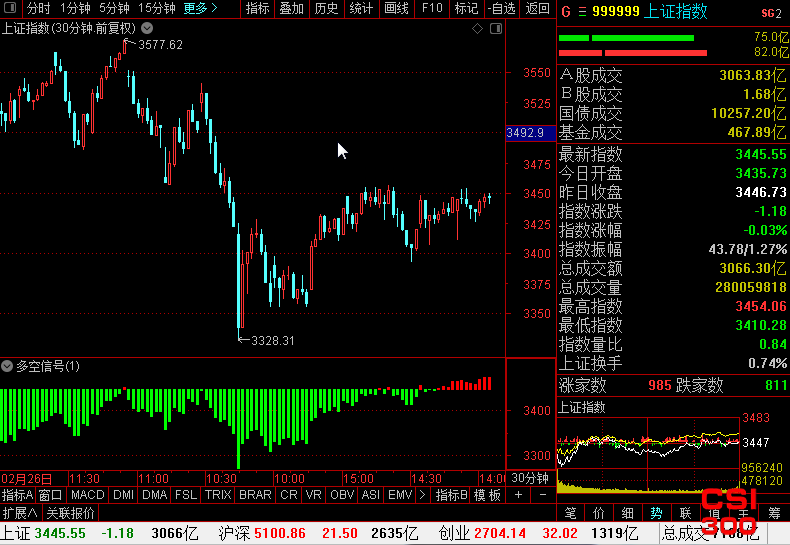Open 关联报价 related quotes
Image resolution: width=790 pixels, height=545 pixels.
(x=71, y=513)
